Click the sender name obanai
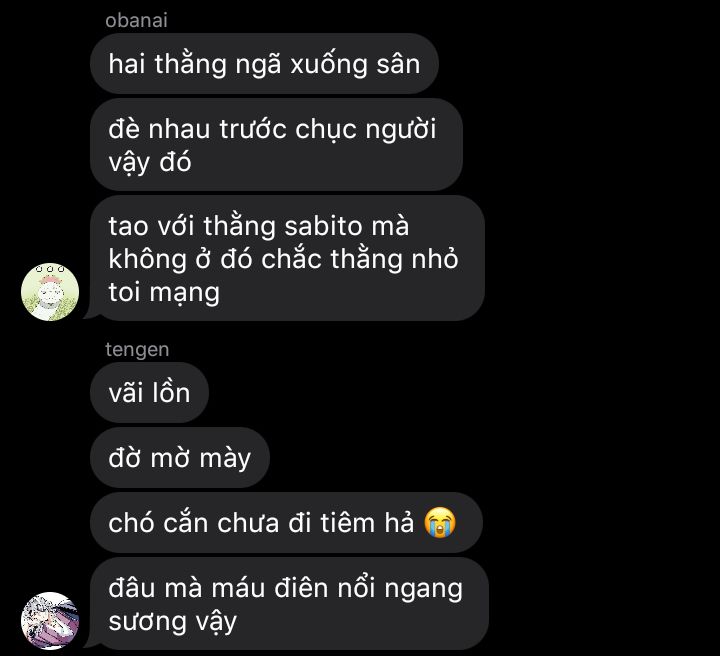720x656 pixels. click(136, 21)
